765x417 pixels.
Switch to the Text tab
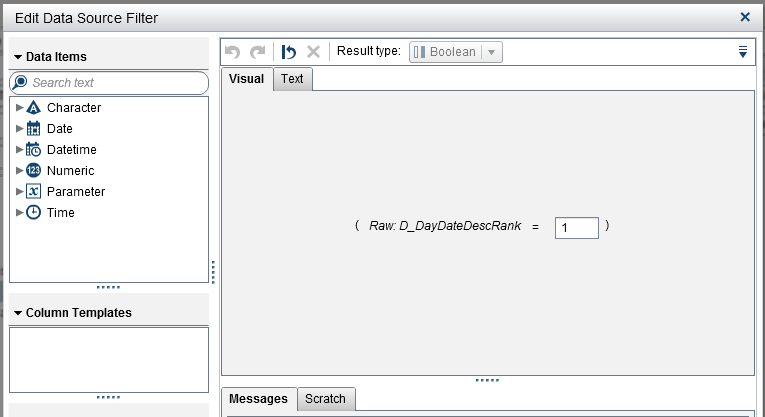[292, 79]
